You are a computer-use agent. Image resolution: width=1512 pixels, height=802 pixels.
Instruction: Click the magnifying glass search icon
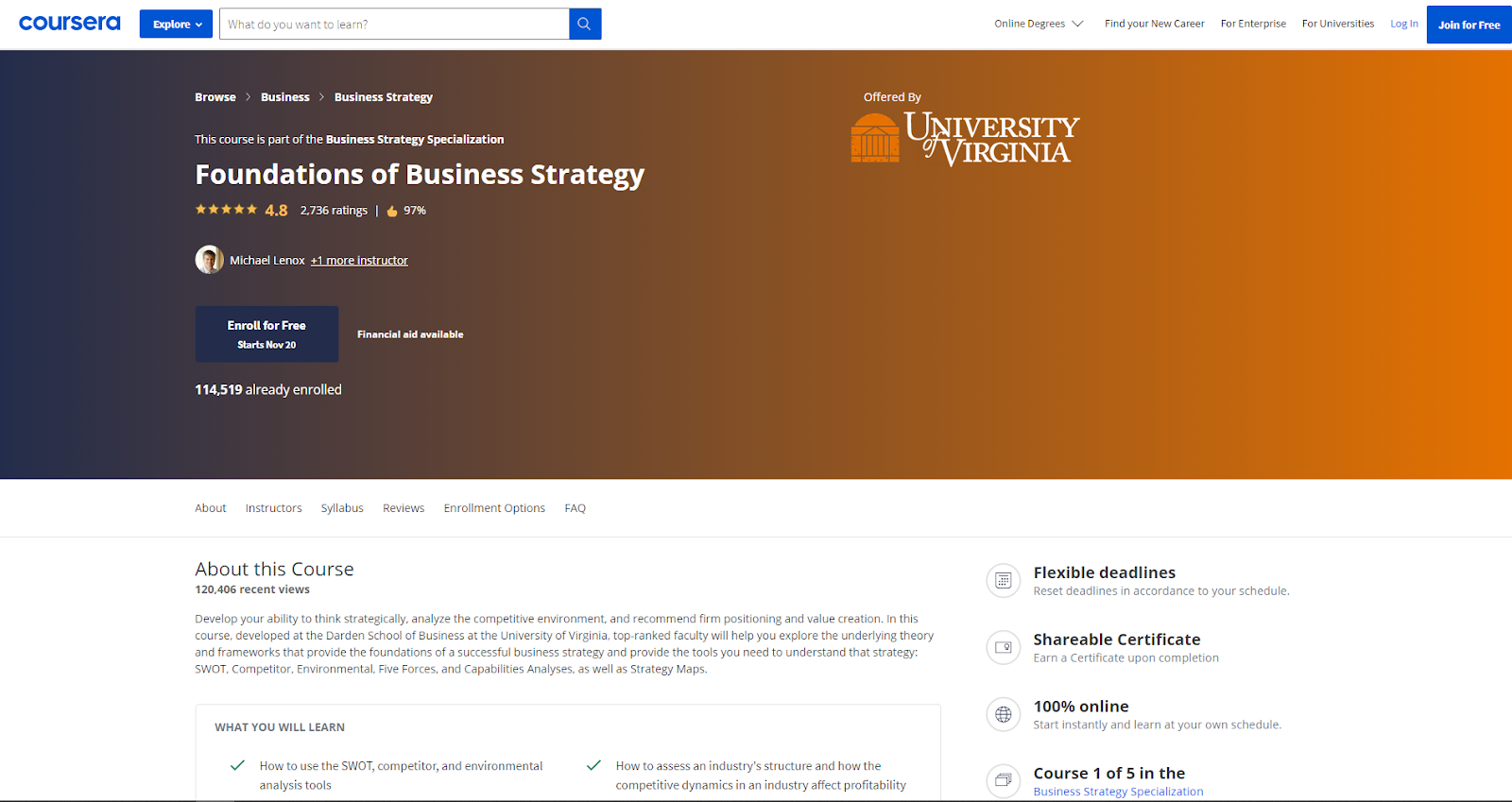[585, 24]
